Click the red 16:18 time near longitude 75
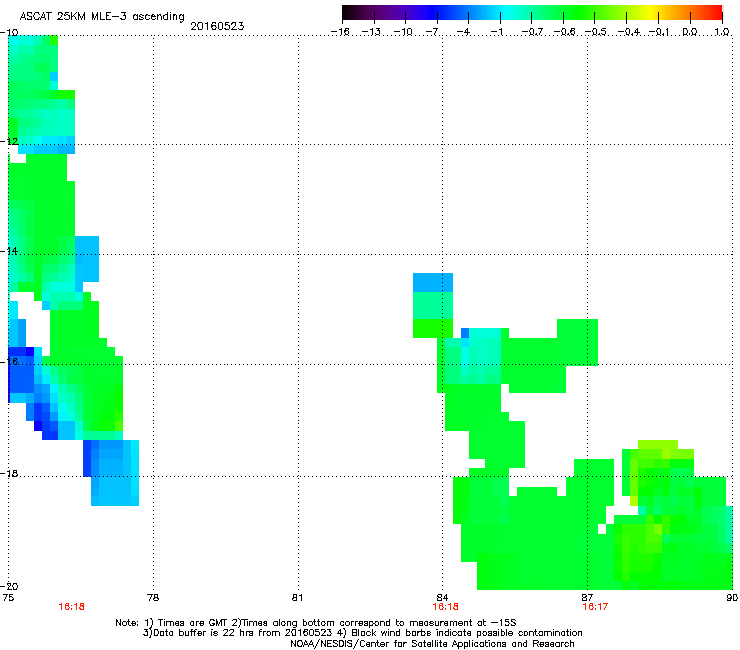Image resolution: width=740 pixels, height=650 pixels. 71,607
